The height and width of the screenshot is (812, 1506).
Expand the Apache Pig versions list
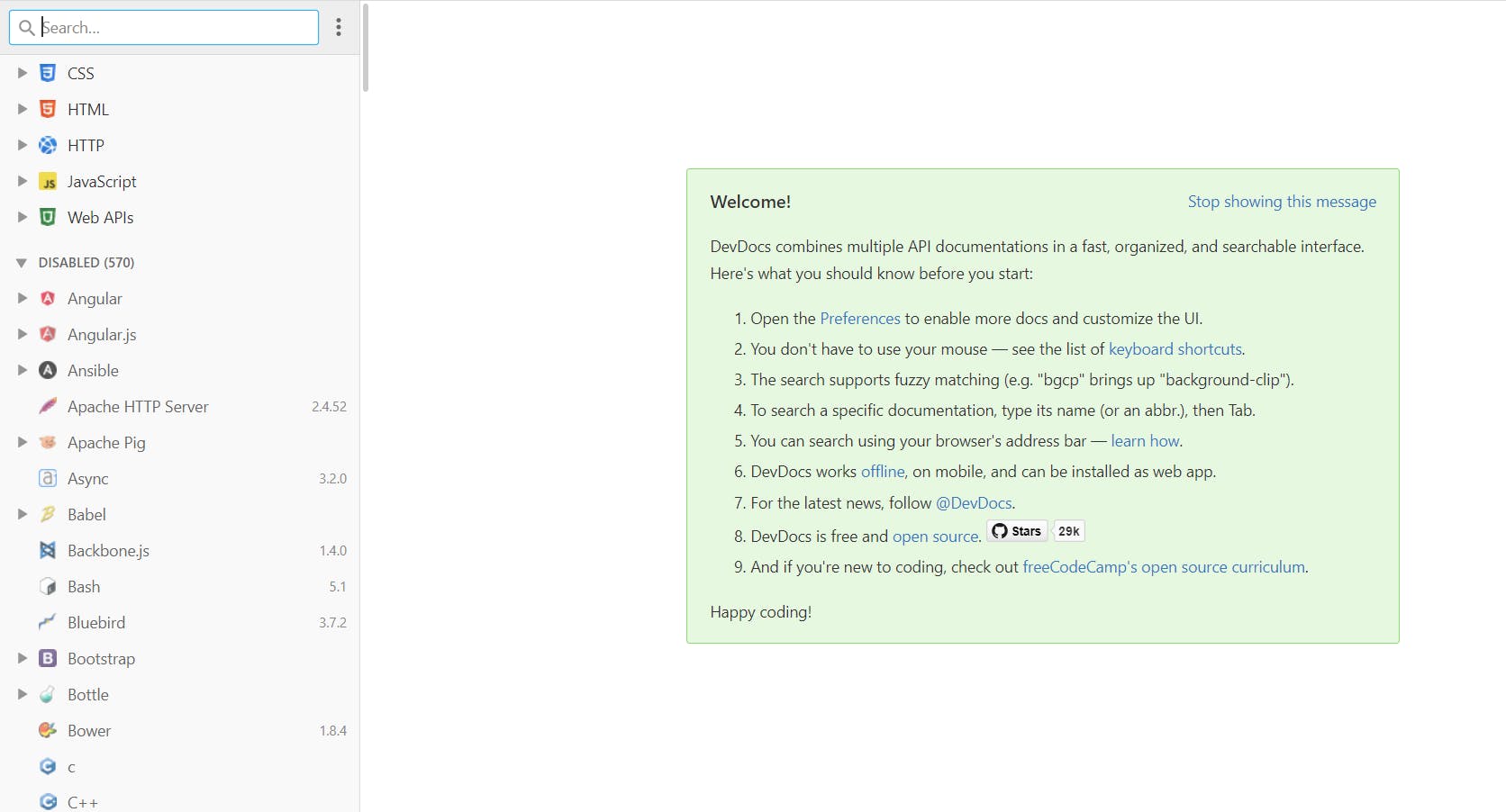[x=23, y=442]
